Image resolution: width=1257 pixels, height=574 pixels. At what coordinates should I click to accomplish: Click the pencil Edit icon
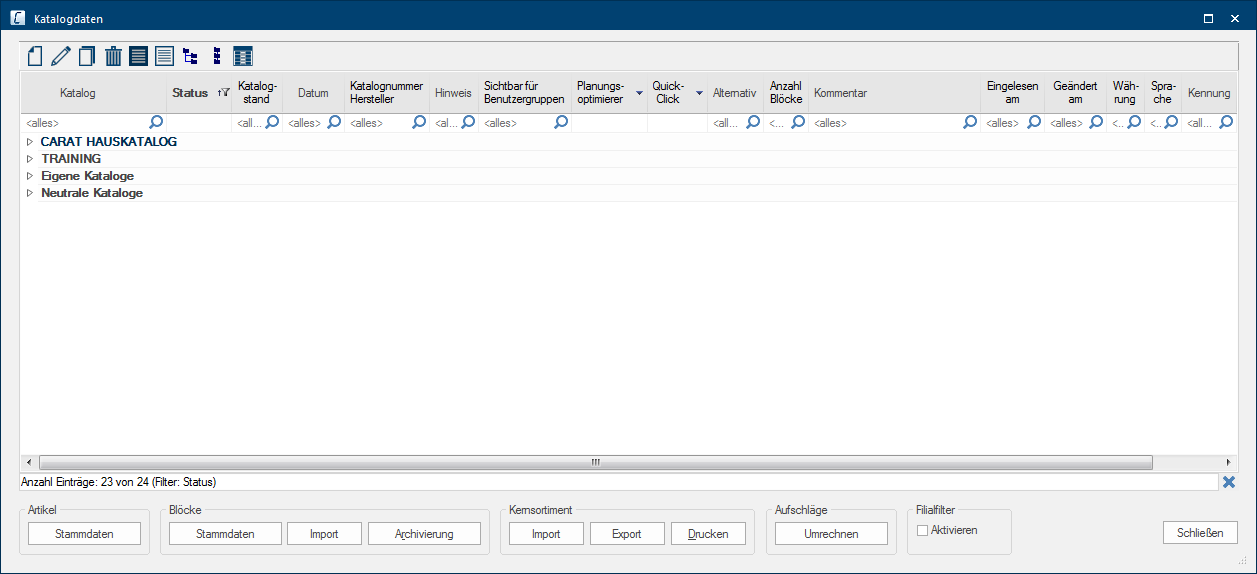61,56
